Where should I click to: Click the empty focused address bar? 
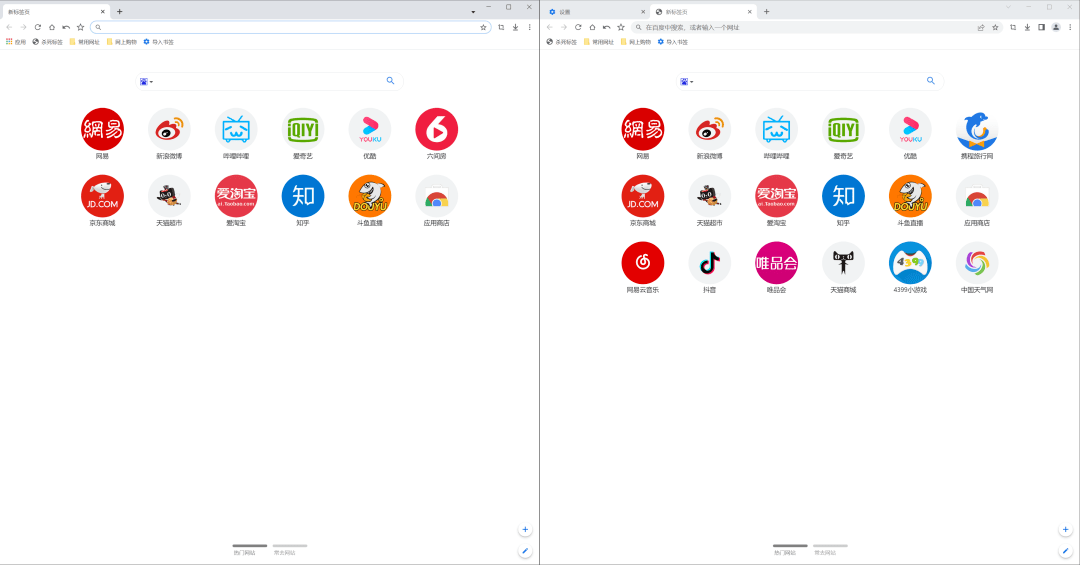click(289, 28)
